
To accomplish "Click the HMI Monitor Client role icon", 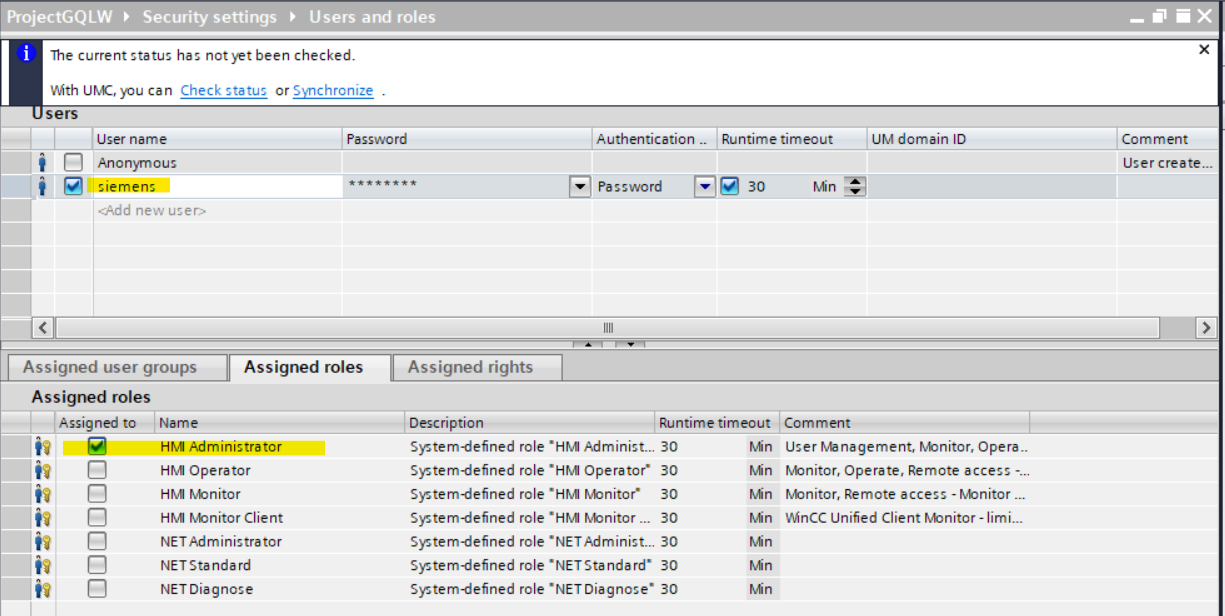I will pyautogui.click(x=42, y=518).
